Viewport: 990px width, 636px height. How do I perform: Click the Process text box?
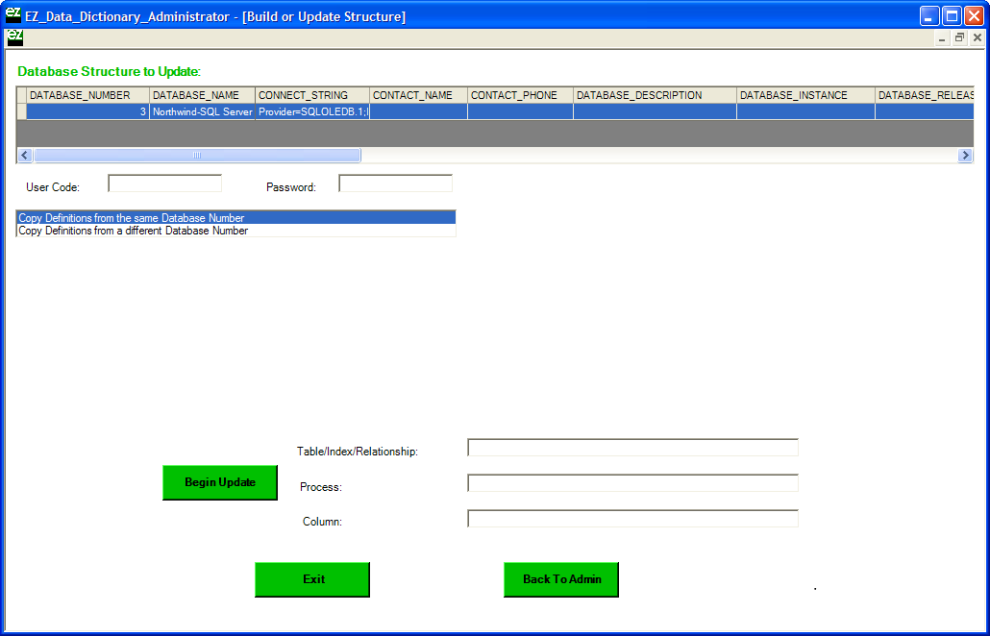coord(632,483)
